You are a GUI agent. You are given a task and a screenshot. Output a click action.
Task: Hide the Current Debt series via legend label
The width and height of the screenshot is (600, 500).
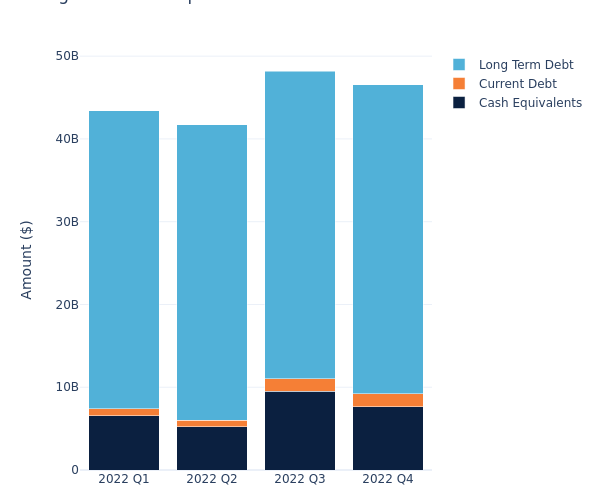[517, 84]
